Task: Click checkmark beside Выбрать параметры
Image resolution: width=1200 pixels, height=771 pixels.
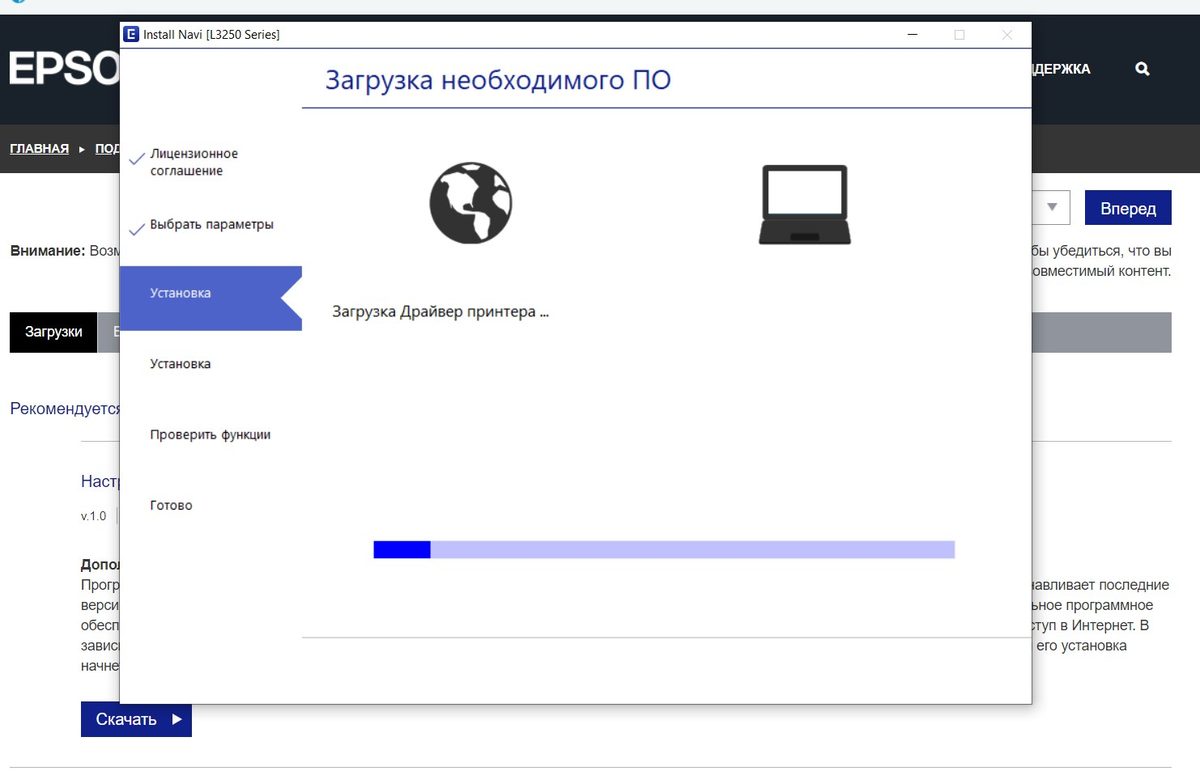Action: (137, 228)
